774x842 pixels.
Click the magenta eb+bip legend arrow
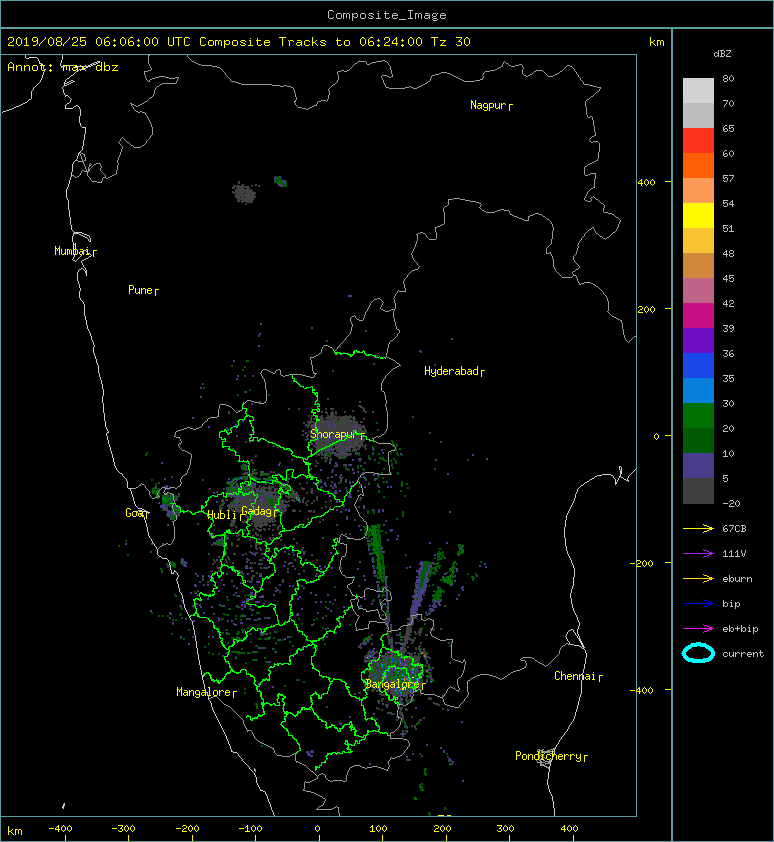pyautogui.click(x=698, y=628)
